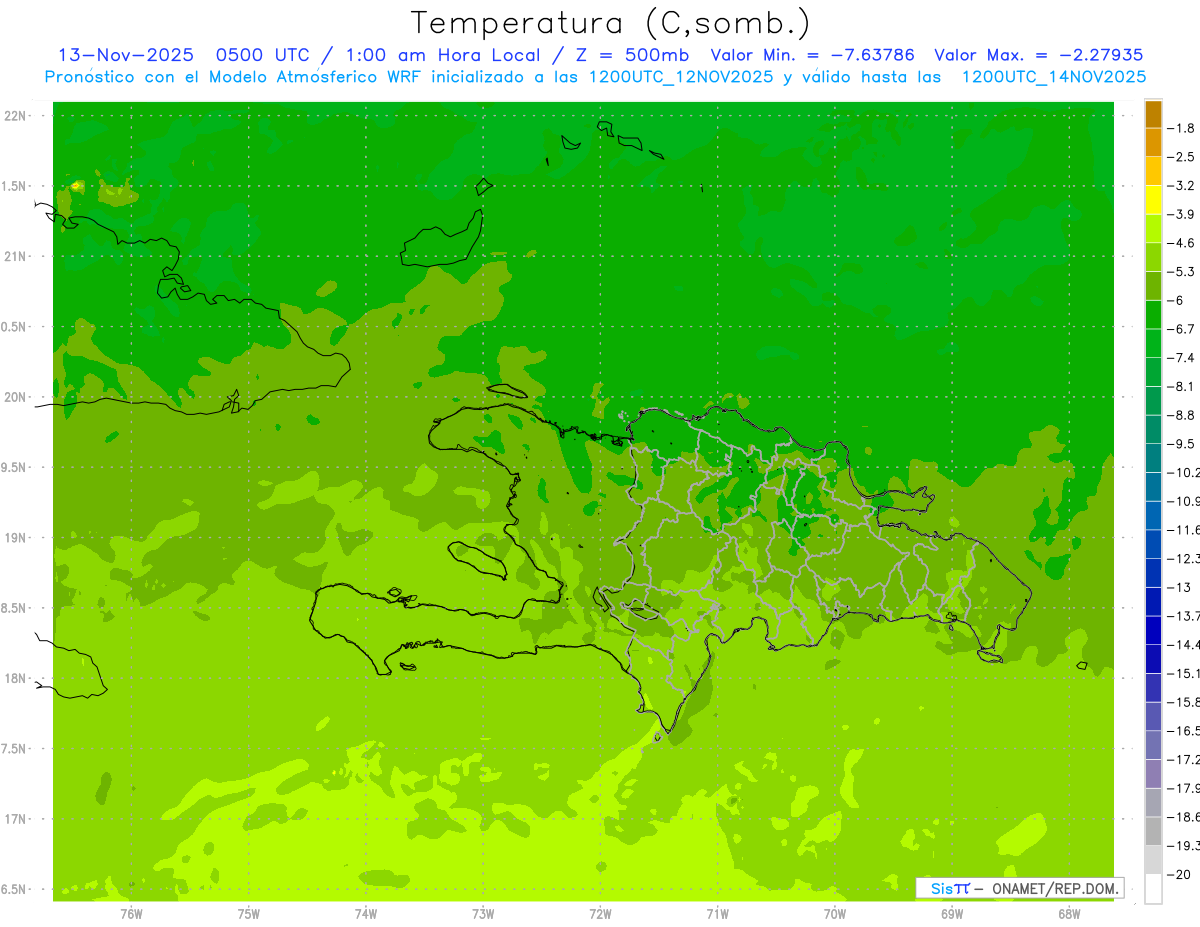1200x927 pixels.
Task: Pick the bright yellow swatch between -3.9 and -3.2
Action: pos(1153,200)
